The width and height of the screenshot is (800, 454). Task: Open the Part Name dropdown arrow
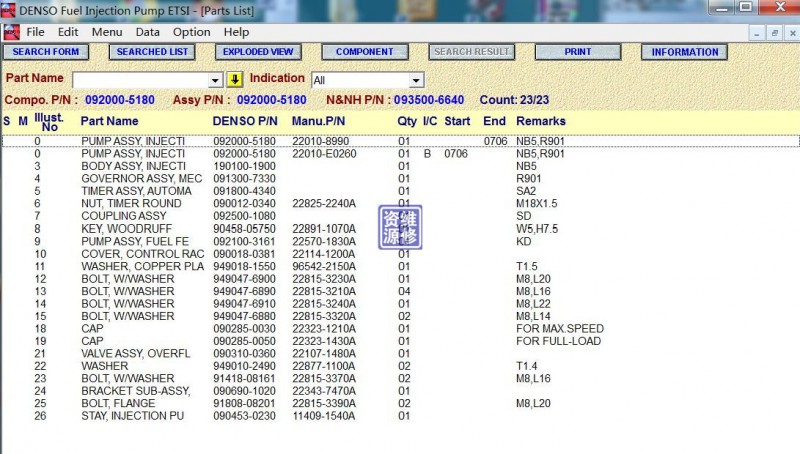pos(215,80)
